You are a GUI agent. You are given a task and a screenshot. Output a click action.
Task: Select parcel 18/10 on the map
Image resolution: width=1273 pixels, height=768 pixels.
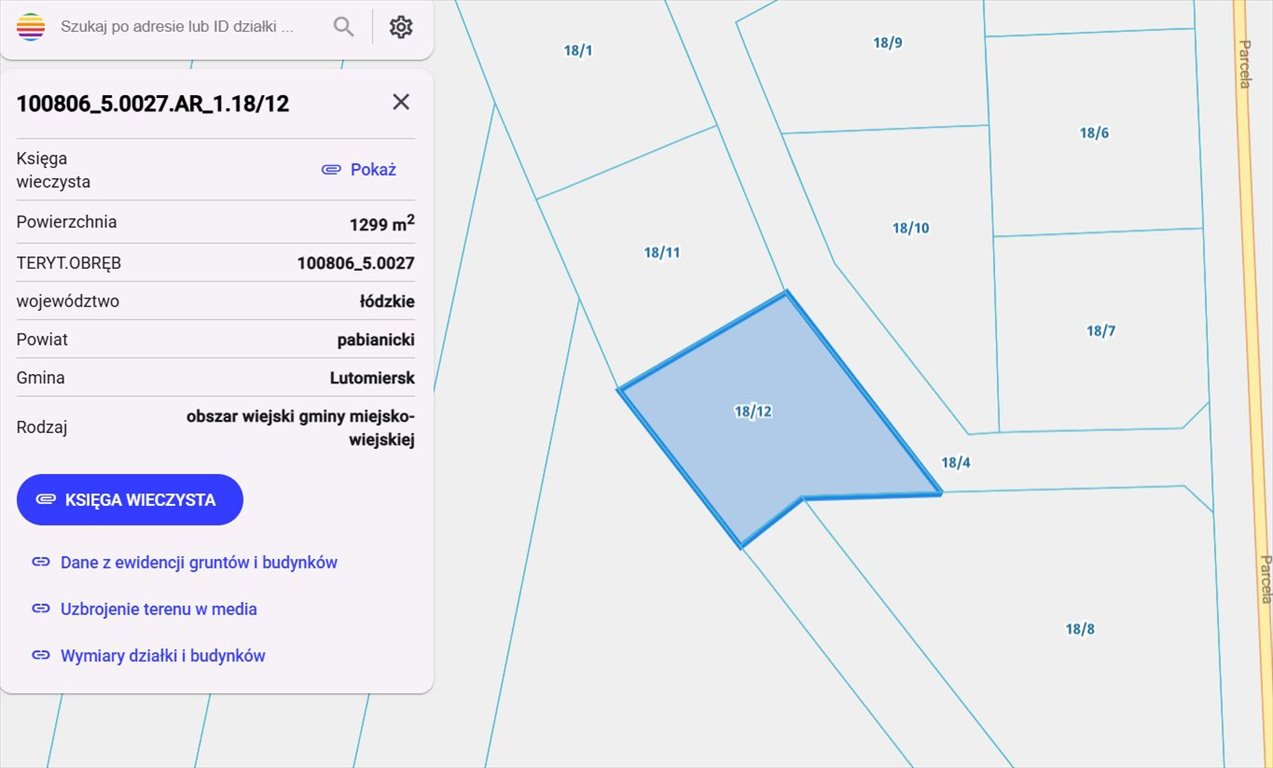coord(910,228)
